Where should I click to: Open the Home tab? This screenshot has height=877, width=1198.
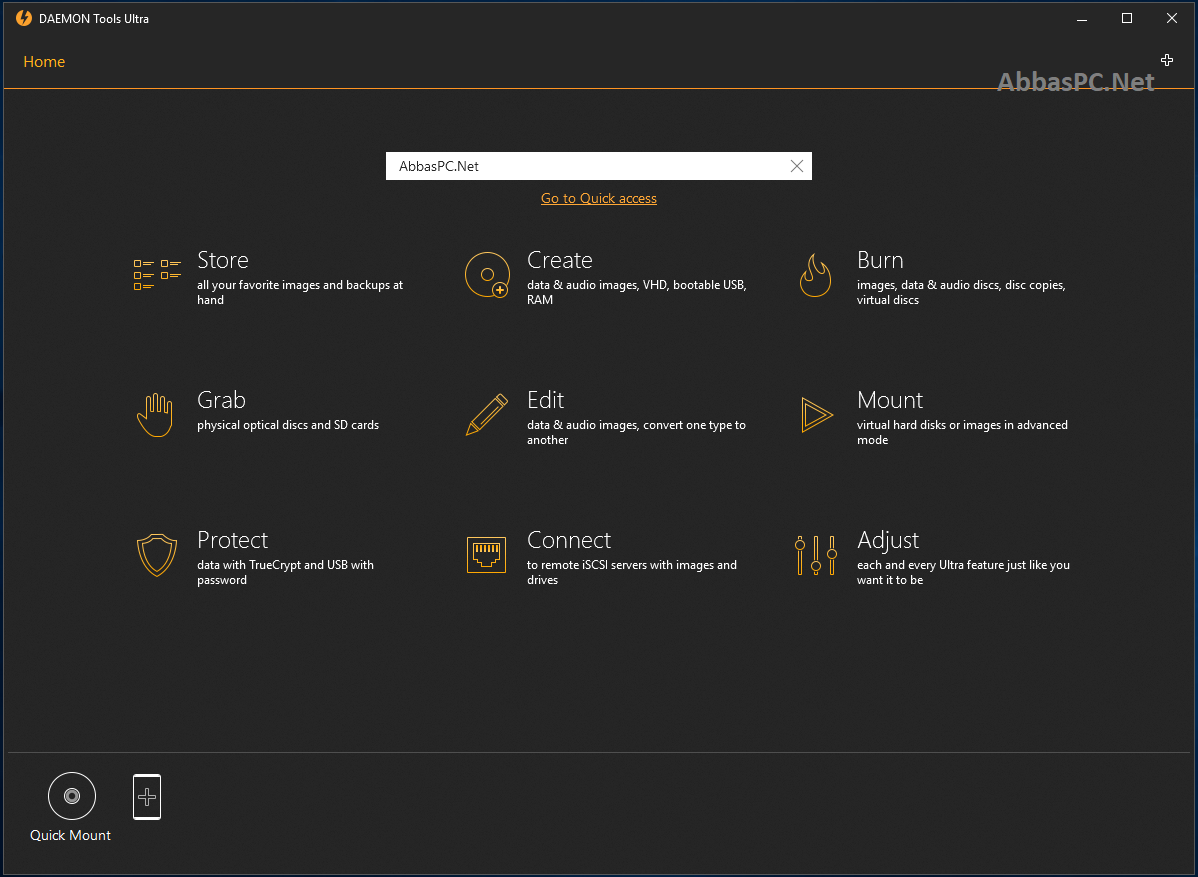(44, 62)
